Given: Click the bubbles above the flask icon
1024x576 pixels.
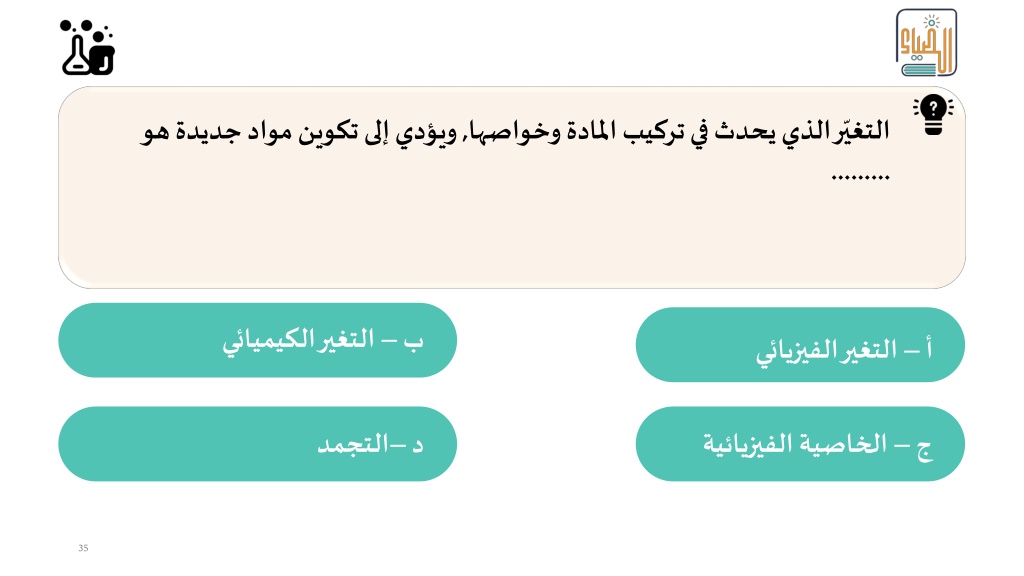Looking at the screenshot, I should click(85, 27).
